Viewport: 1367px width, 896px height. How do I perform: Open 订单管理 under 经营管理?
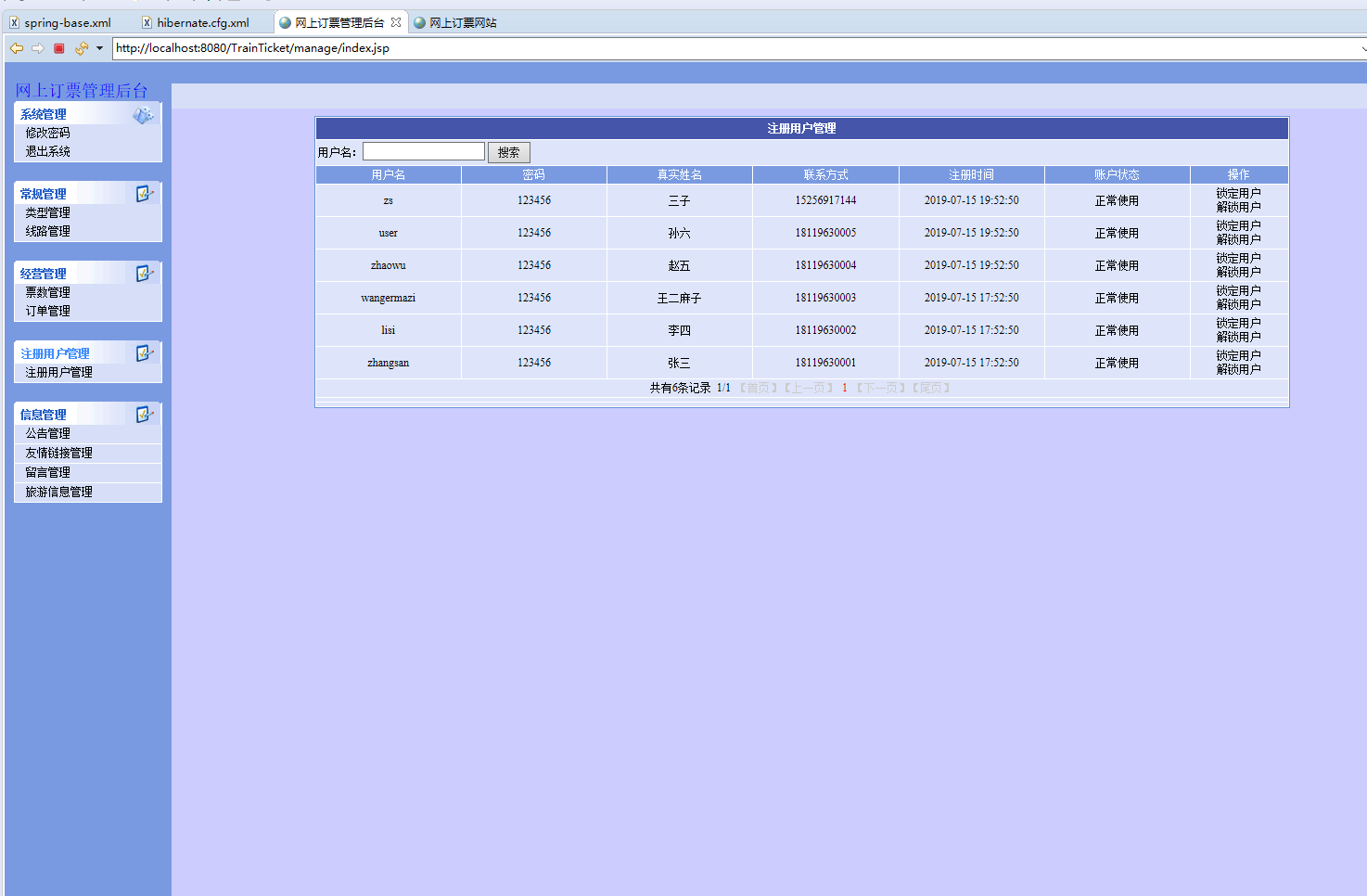tap(48, 311)
